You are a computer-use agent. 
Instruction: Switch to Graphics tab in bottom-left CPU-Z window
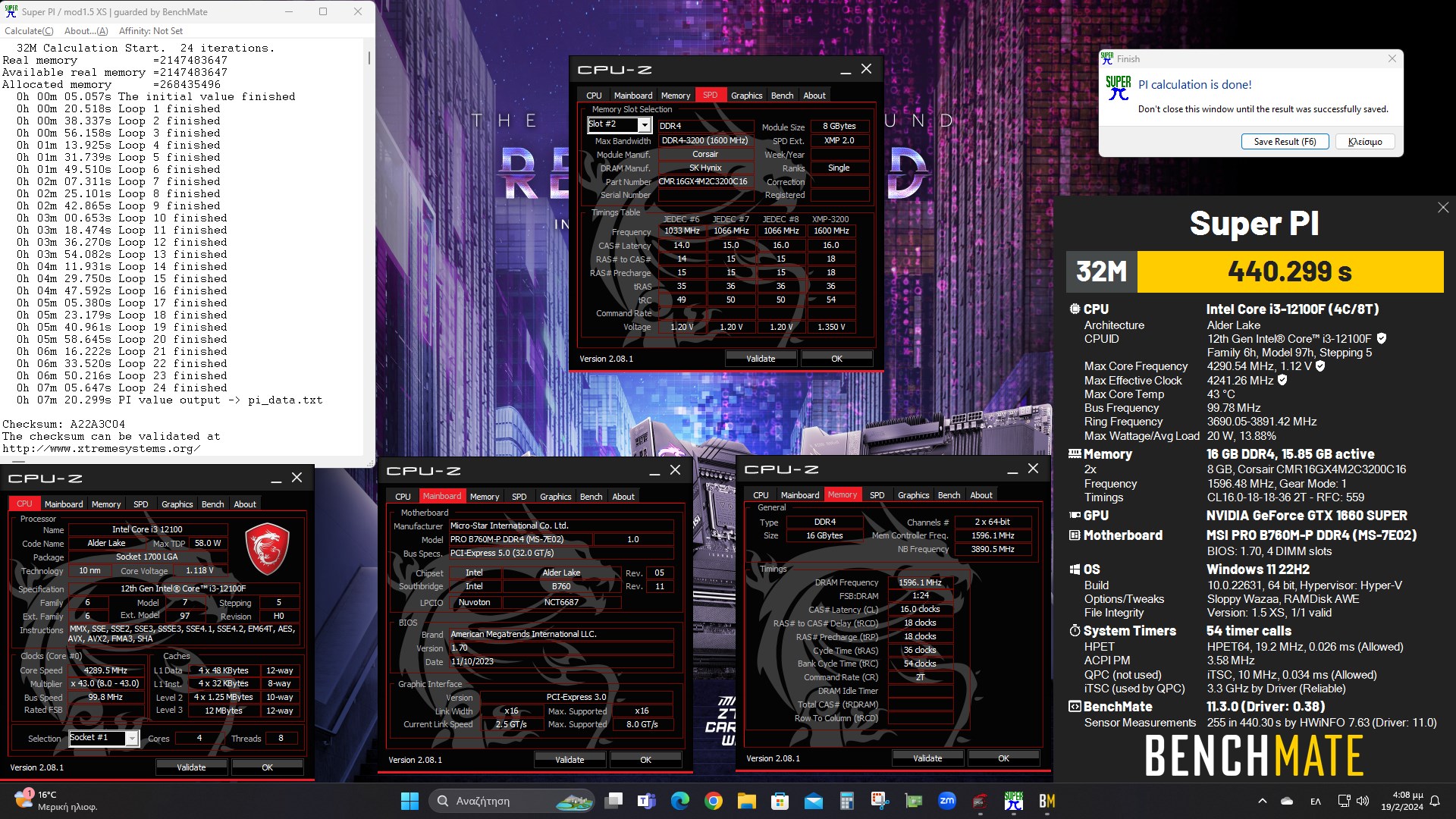(177, 504)
